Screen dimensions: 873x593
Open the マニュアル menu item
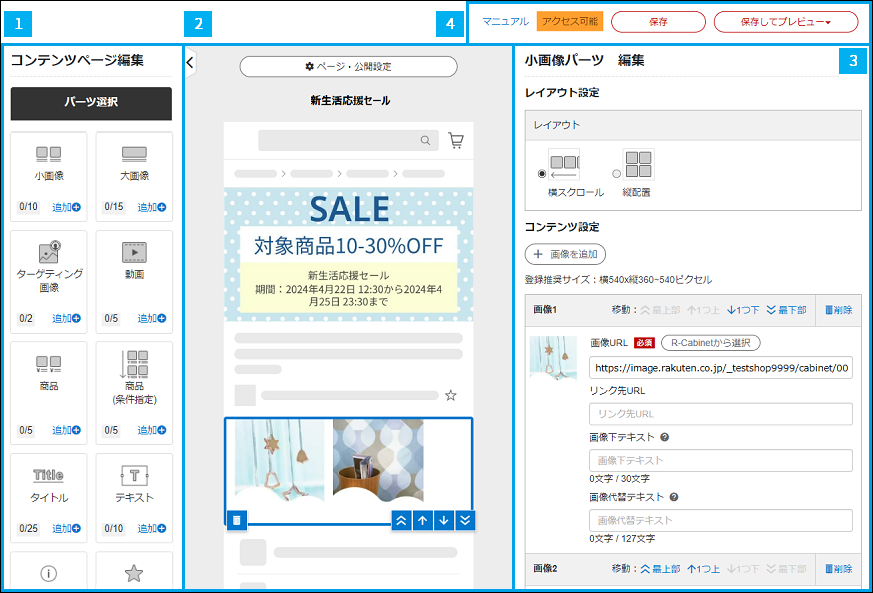pyautogui.click(x=504, y=19)
